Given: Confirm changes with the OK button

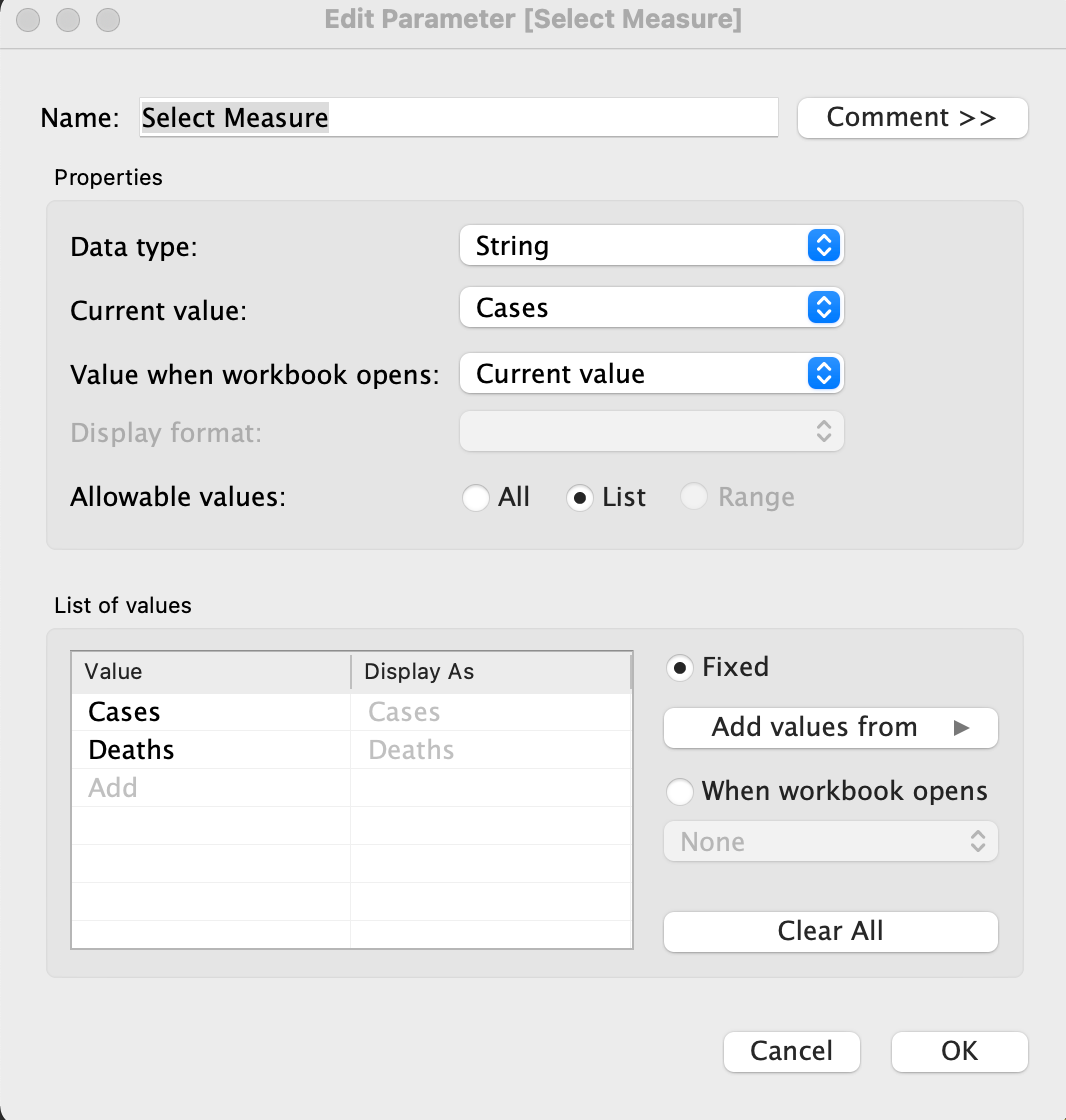Looking at the screenshot, I should click(959, 1051).
